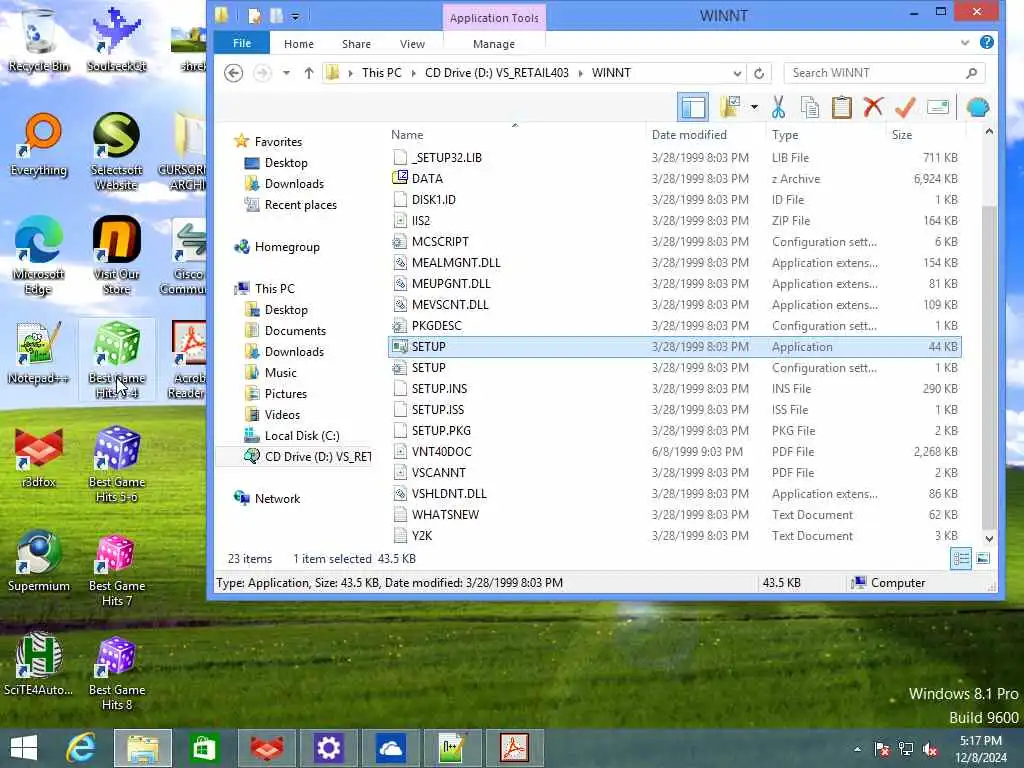Click the scroll down arrow of file list
Viewport: 1024px width, 768px height.
[989, 539]
